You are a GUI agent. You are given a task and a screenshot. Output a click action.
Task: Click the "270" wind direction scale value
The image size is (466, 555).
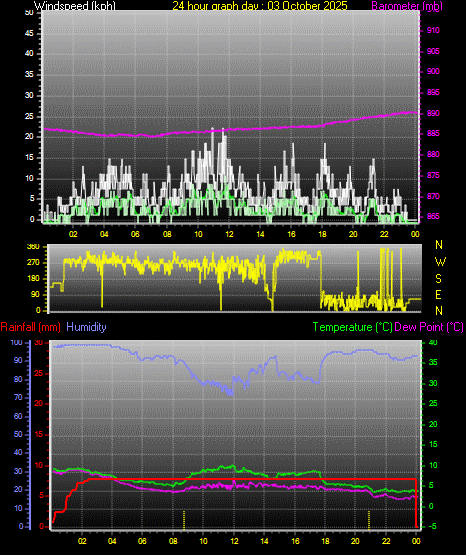click(x=33, y=263)
